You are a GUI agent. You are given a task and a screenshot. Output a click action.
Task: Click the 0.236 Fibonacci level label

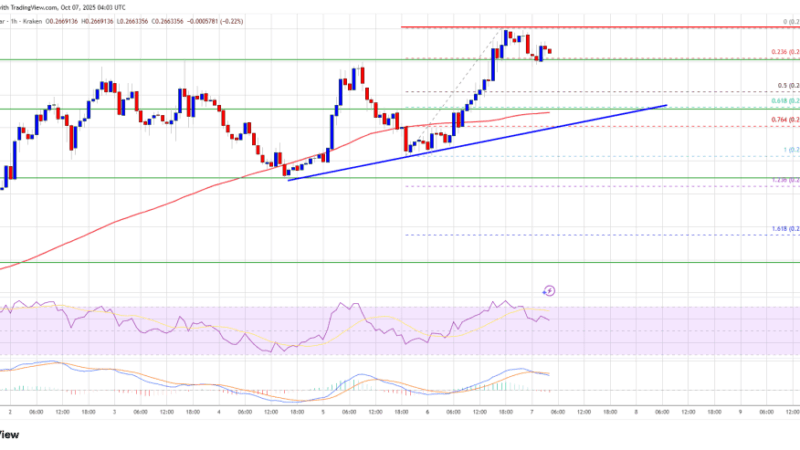783,53
